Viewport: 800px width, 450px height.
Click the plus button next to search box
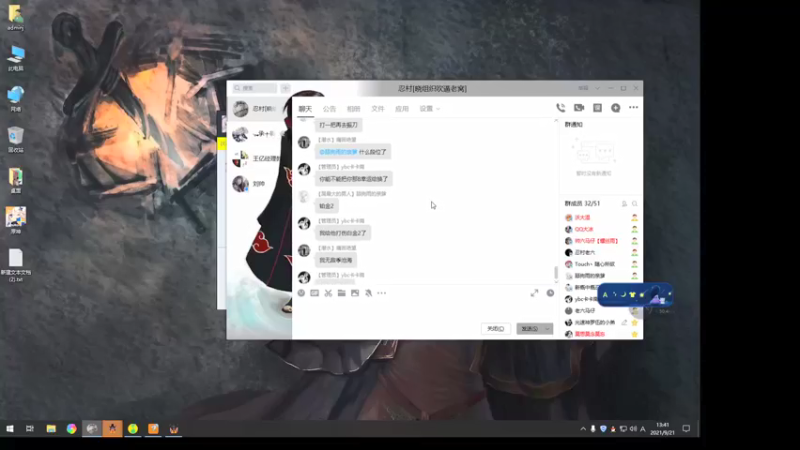click(285, 88)
